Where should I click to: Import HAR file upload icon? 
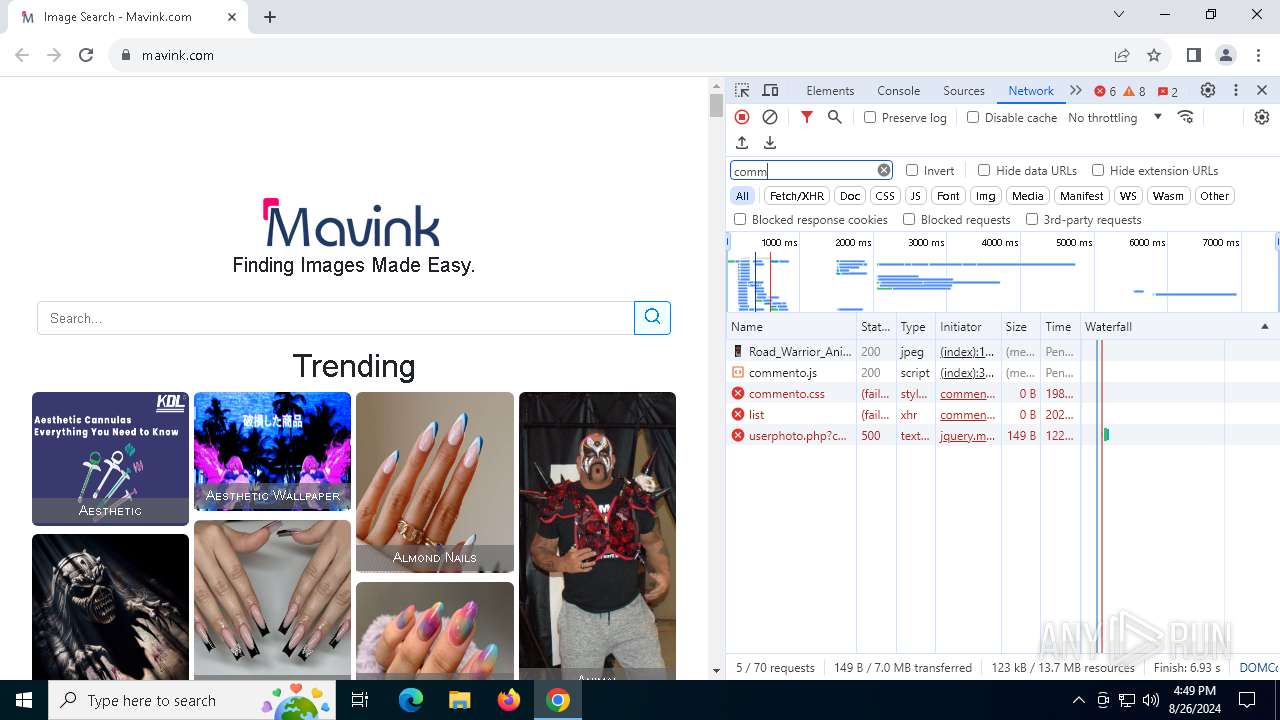tap(742, 143)
